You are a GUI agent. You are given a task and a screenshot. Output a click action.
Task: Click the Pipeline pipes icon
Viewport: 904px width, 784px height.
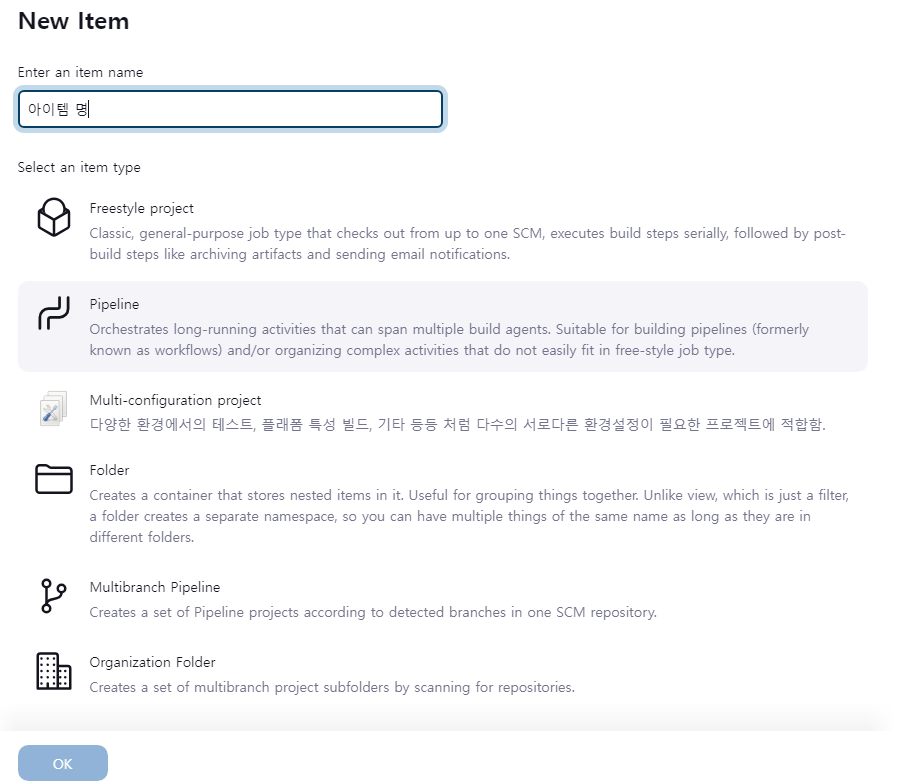pos(54,313)
